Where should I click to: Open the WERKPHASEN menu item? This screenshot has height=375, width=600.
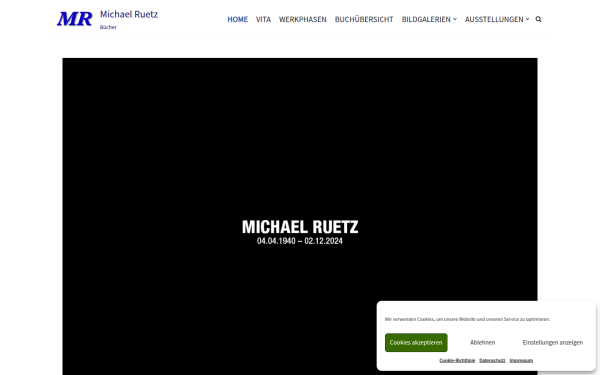(x=303, y=19)
